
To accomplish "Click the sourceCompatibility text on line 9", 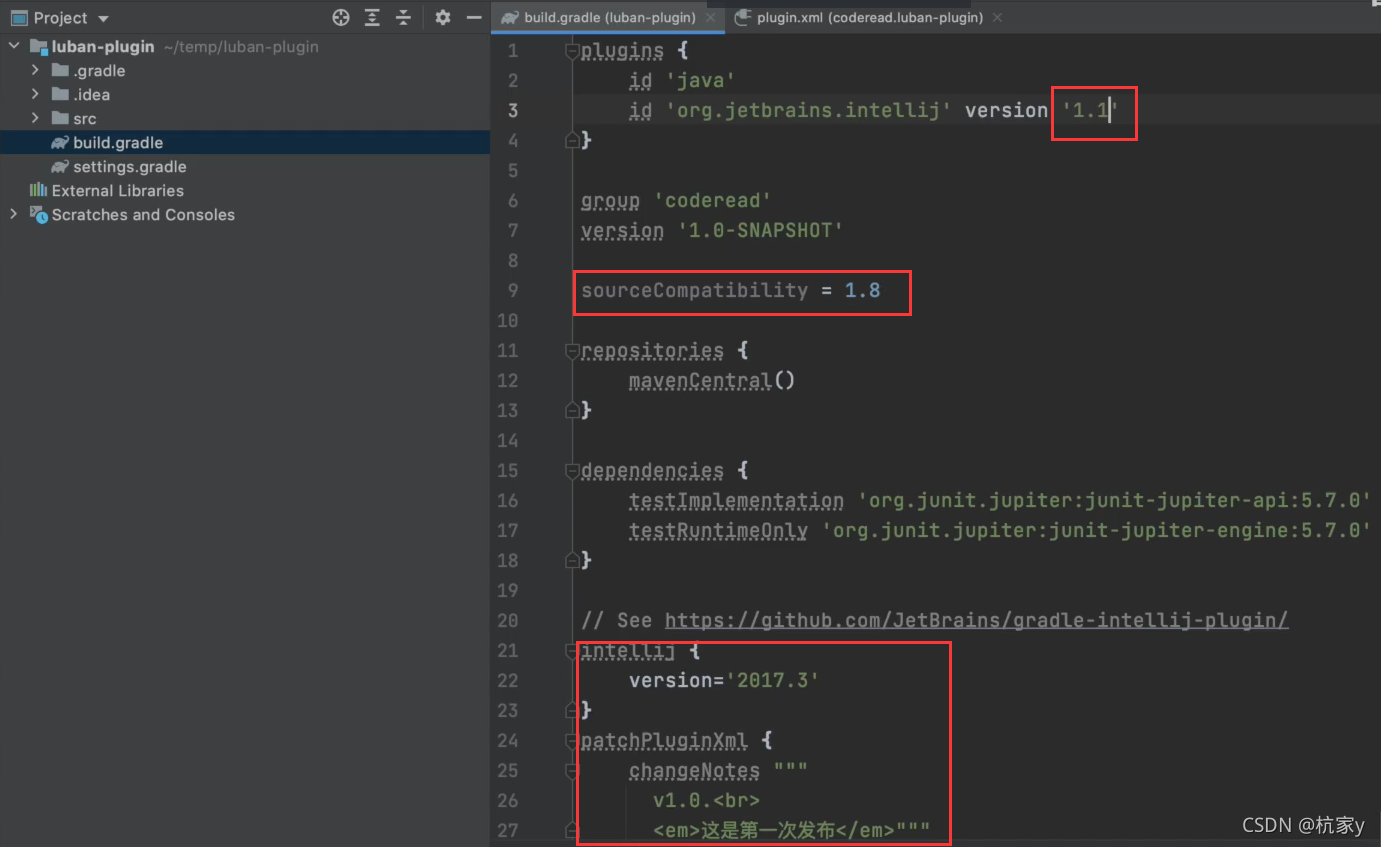I will tap(694, 290).
